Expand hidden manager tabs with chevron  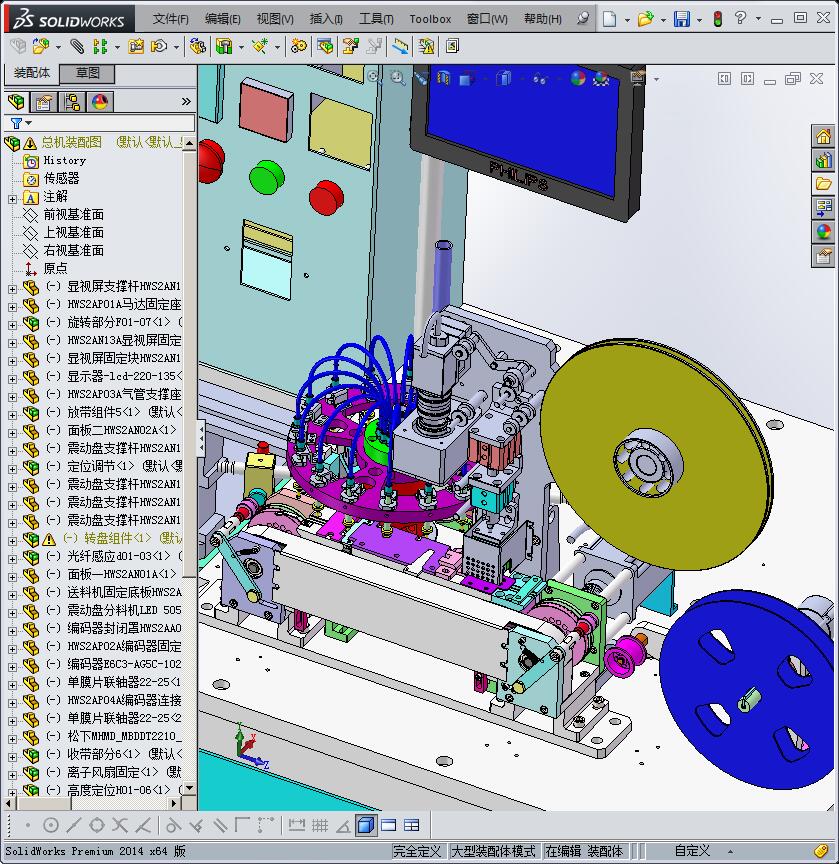tap(186, 101)
